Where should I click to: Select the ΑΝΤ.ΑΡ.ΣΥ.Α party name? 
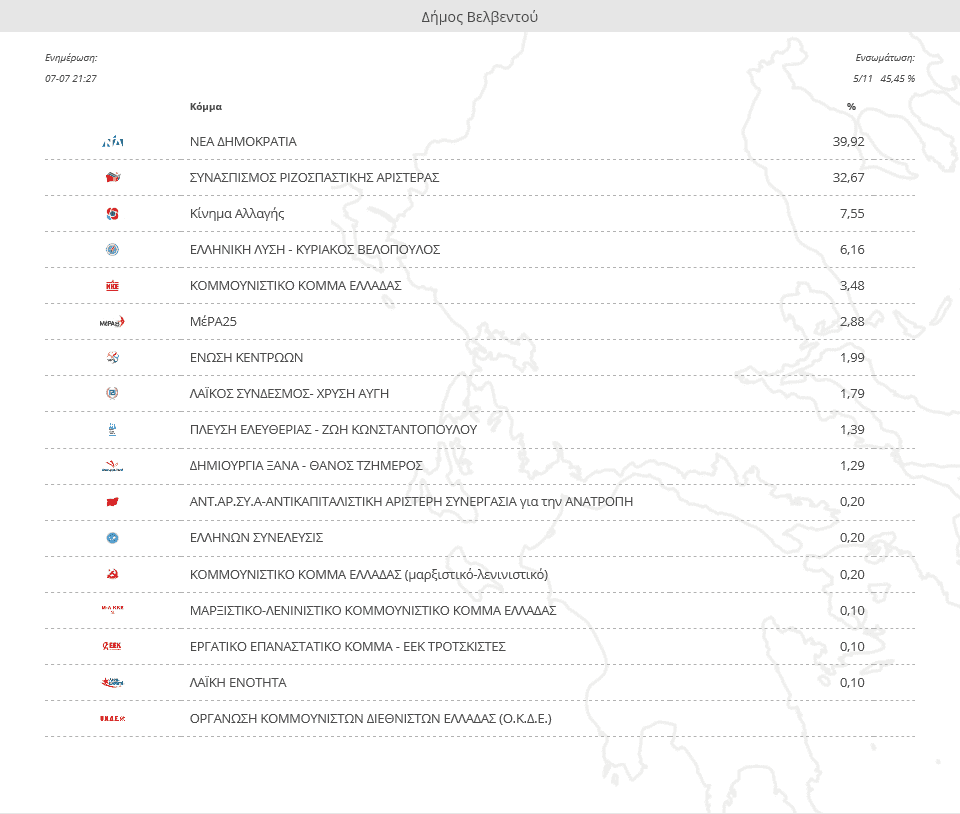[x=411, y=502]
